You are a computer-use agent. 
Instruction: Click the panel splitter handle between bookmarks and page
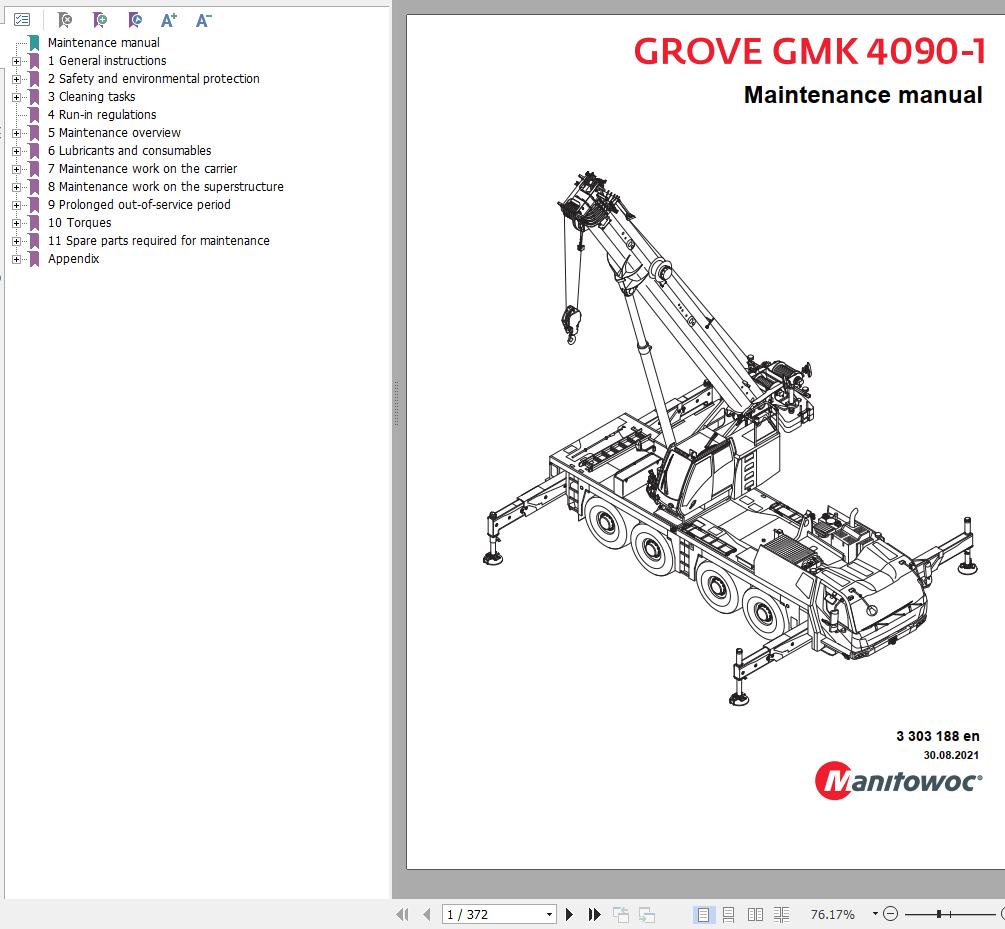pos(397,403)
